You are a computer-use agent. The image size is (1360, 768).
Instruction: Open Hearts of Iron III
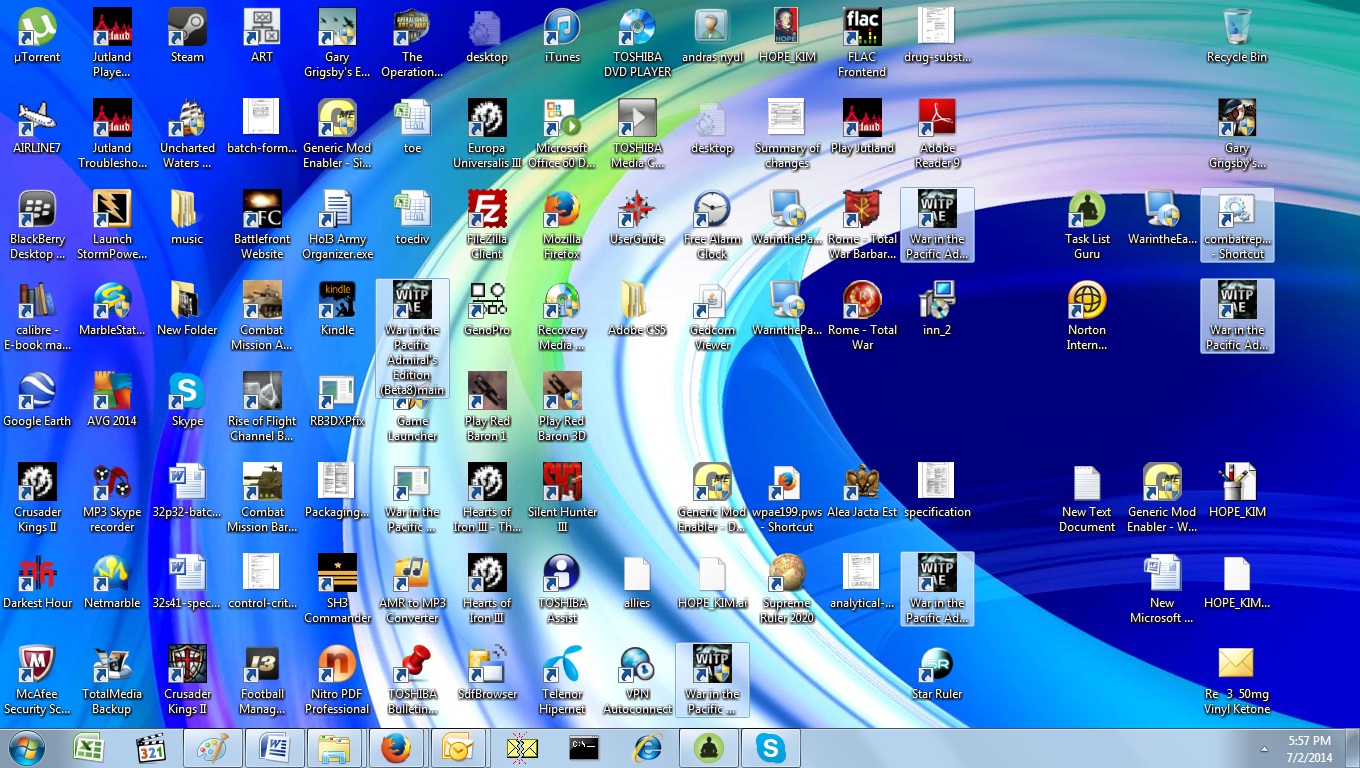(486, 571)
